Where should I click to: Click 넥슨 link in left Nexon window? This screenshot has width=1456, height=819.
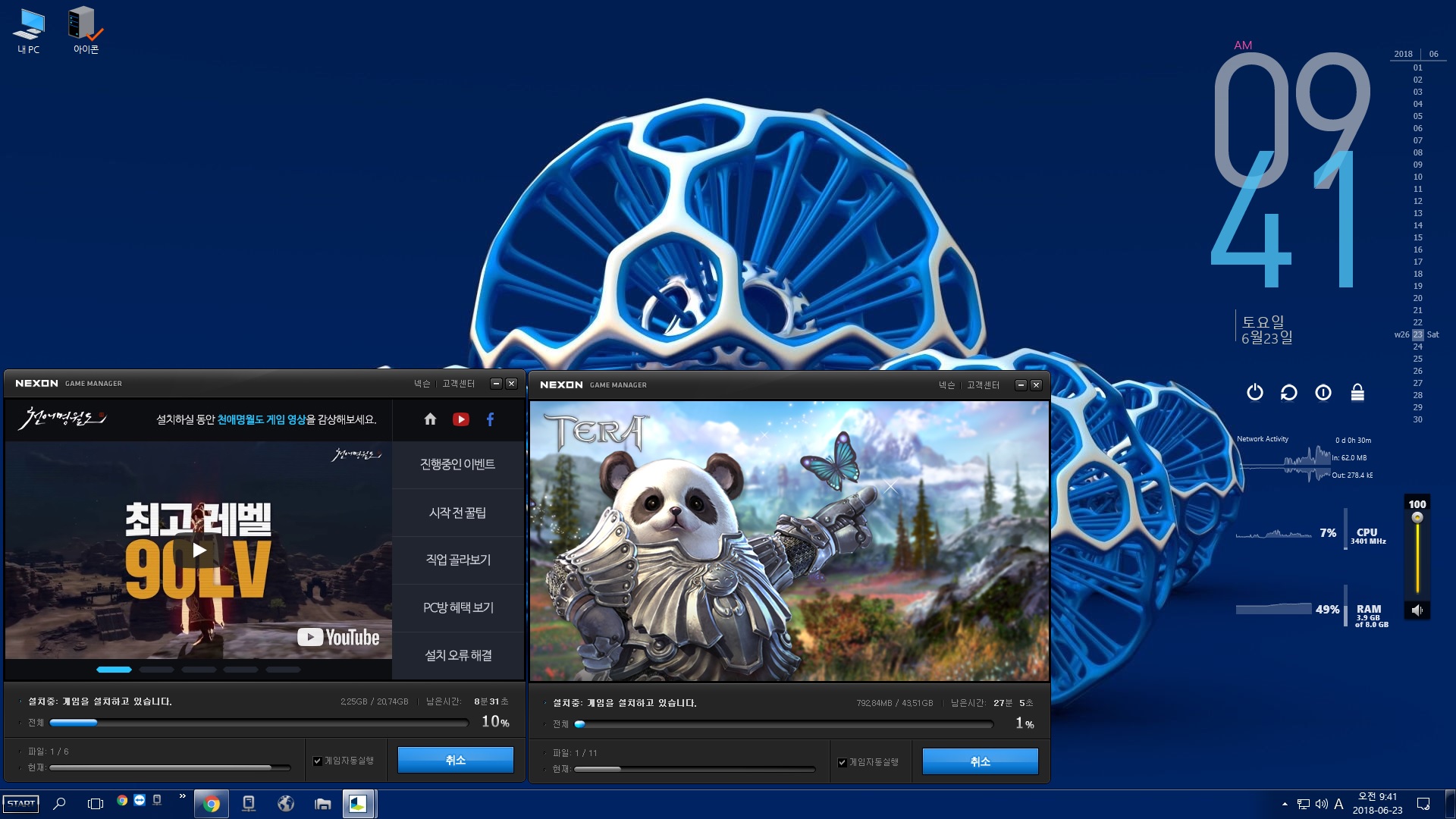click(422, 384)
